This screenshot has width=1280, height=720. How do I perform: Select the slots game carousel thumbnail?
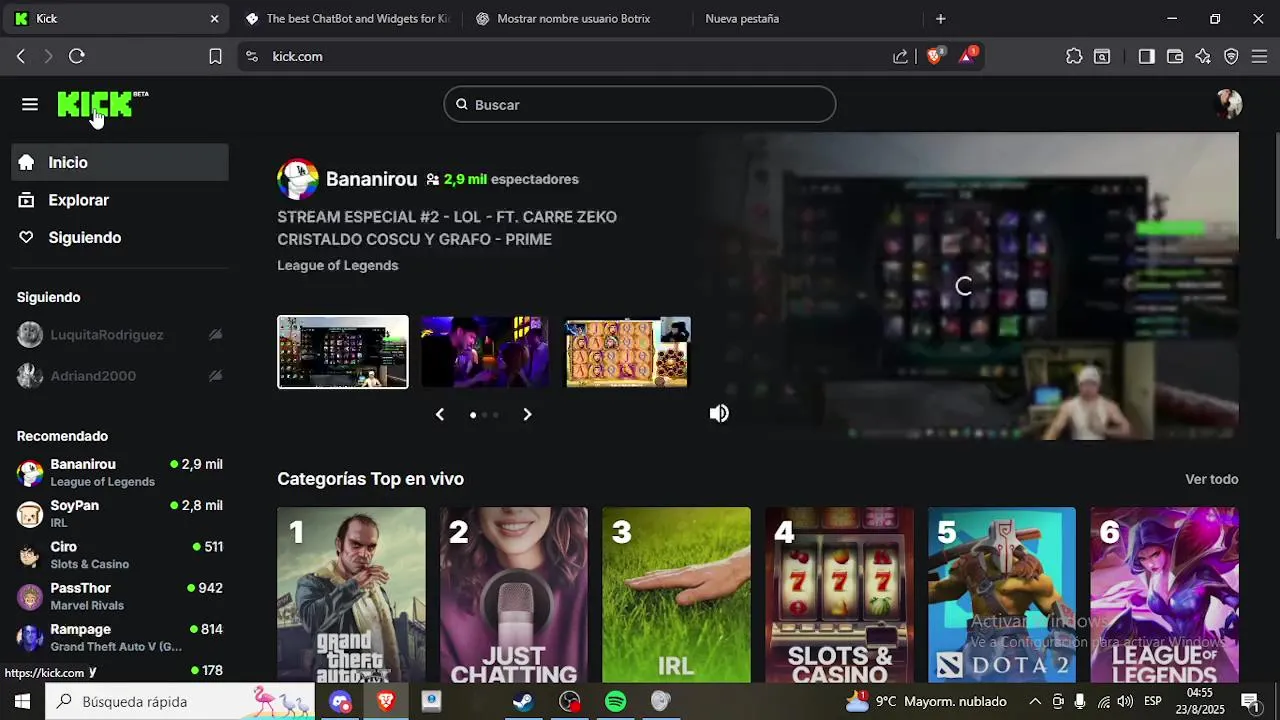(627, 352)
